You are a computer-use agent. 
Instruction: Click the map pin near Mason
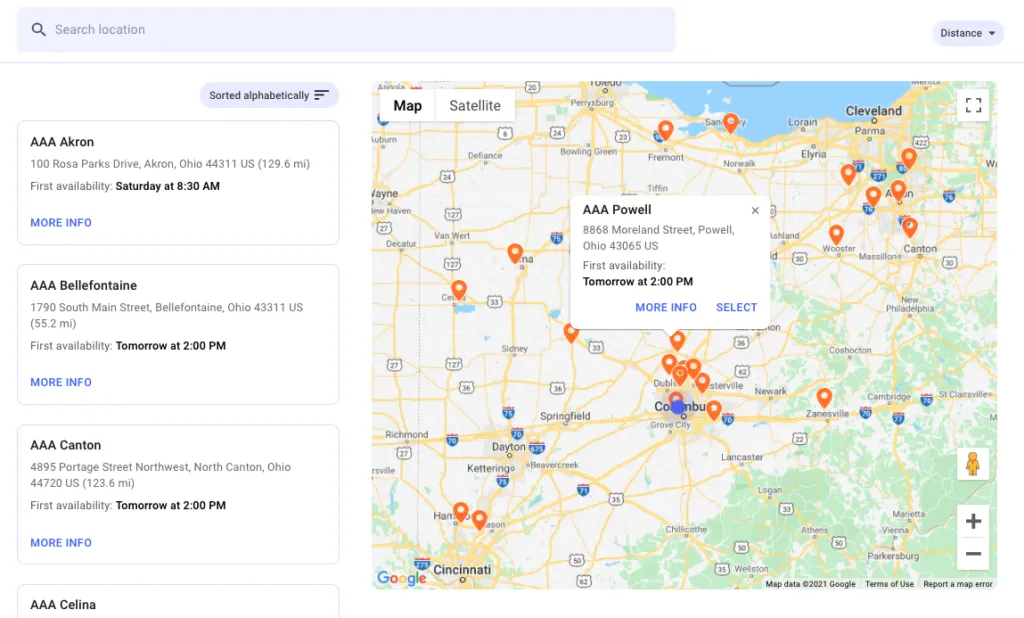click(479, 519)
